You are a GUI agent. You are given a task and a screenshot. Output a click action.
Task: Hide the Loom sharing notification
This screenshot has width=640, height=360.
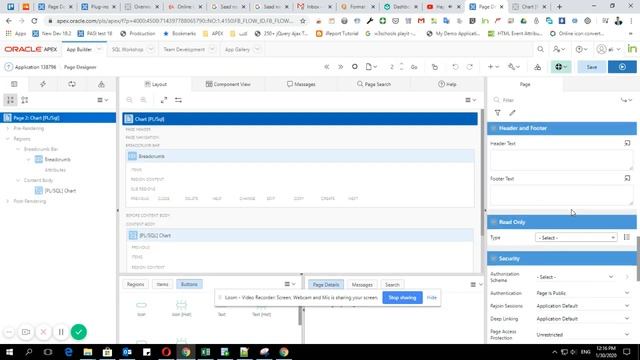(431, 298)
